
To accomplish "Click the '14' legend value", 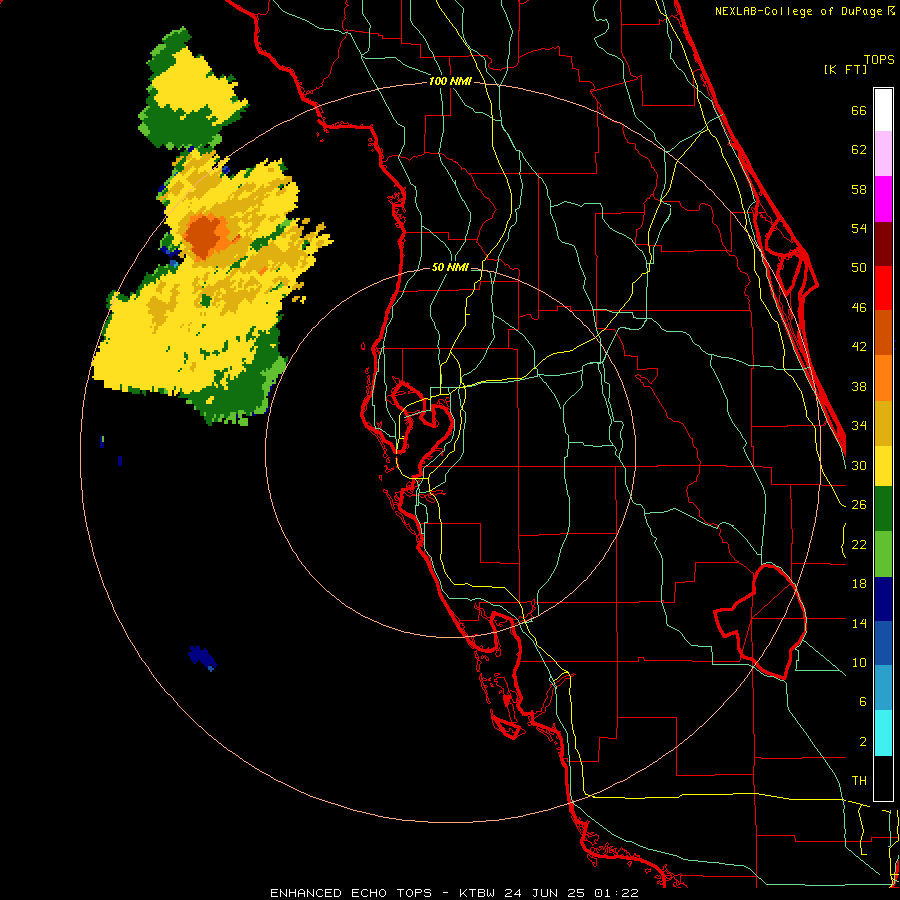I will tap(859, 623).
